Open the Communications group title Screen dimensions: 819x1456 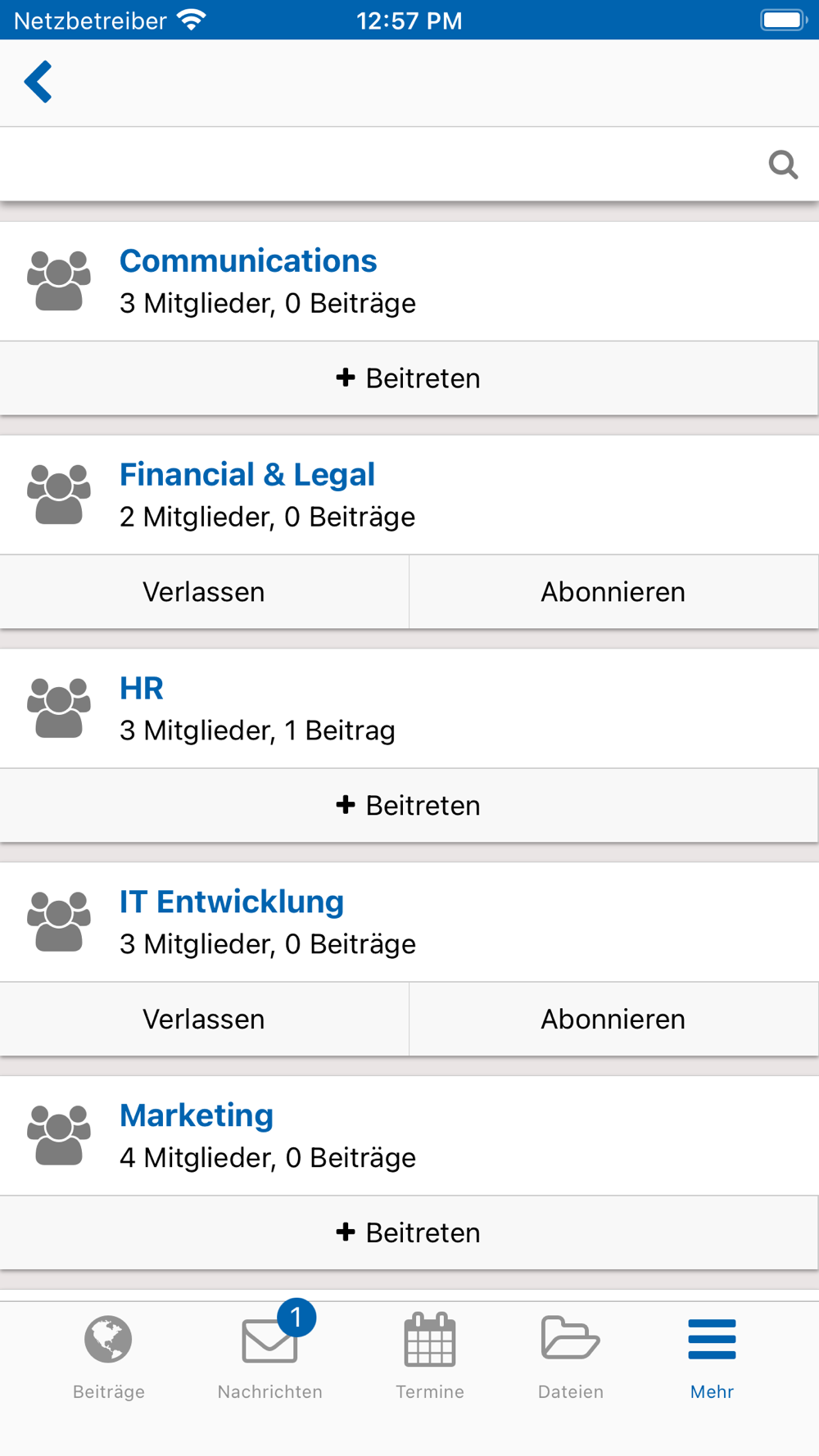pyautogui.click(x=248, y=261)
